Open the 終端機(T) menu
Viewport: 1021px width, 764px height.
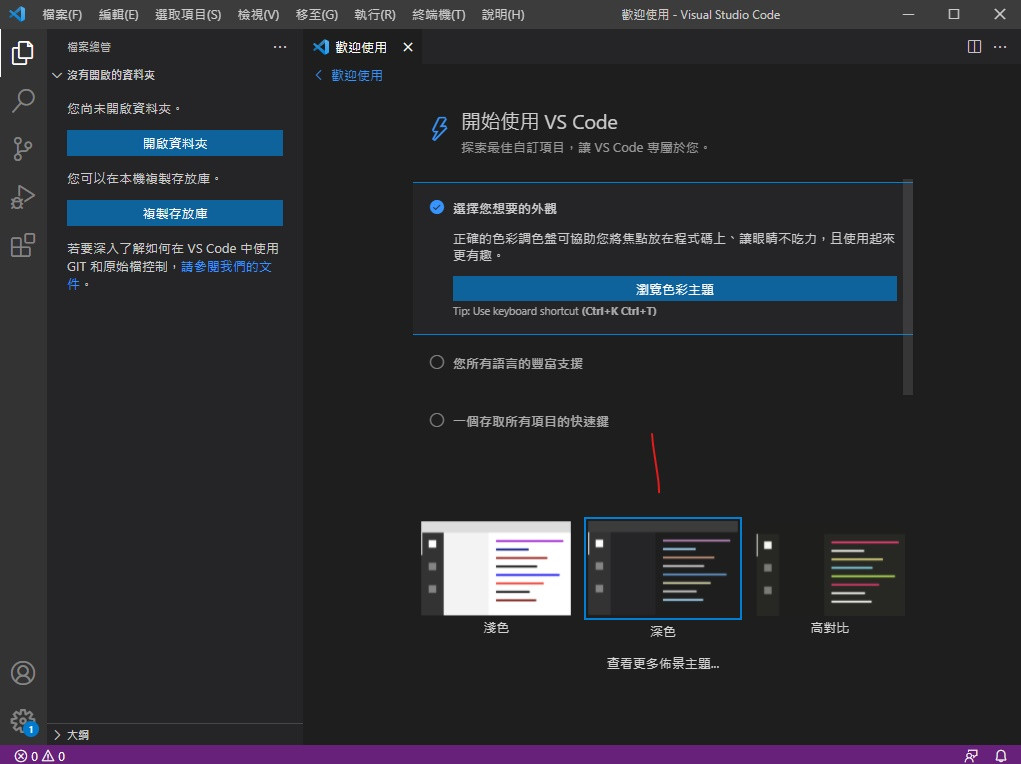pyautogui.click(x=439, y=14)
